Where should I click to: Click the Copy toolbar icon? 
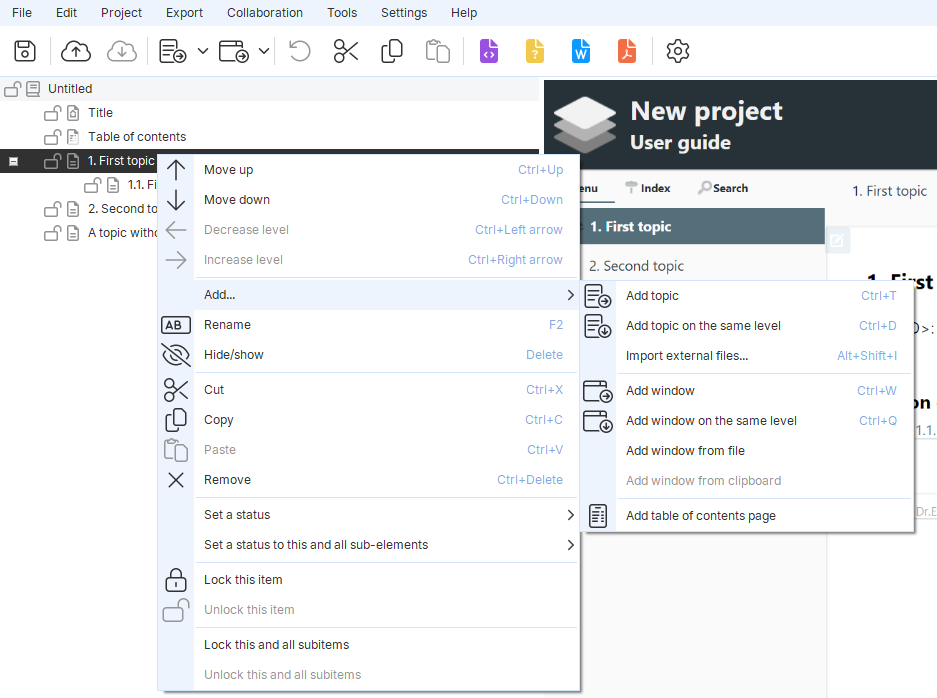click(x=392, y=51)
